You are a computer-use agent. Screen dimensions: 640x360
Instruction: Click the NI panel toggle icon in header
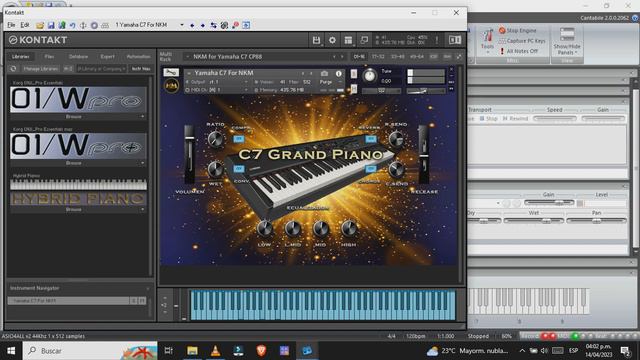pyautogui.click(x=455, y=40)
